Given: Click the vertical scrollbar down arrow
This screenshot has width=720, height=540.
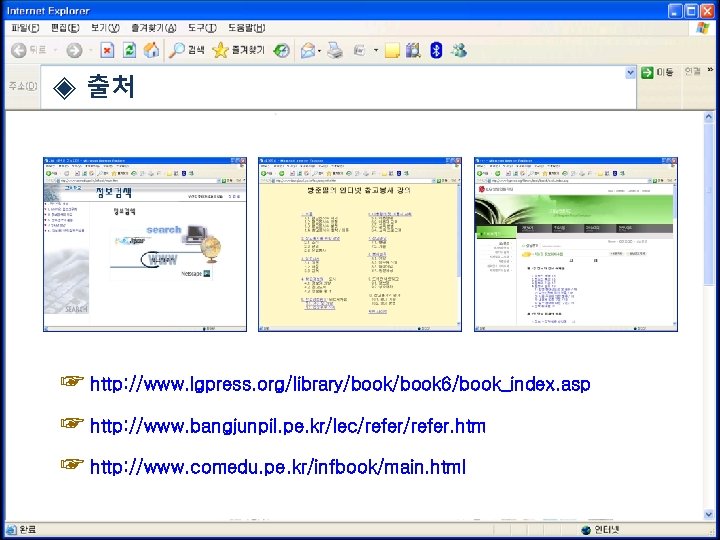Looking at the screenshot, I should [709, 515].
